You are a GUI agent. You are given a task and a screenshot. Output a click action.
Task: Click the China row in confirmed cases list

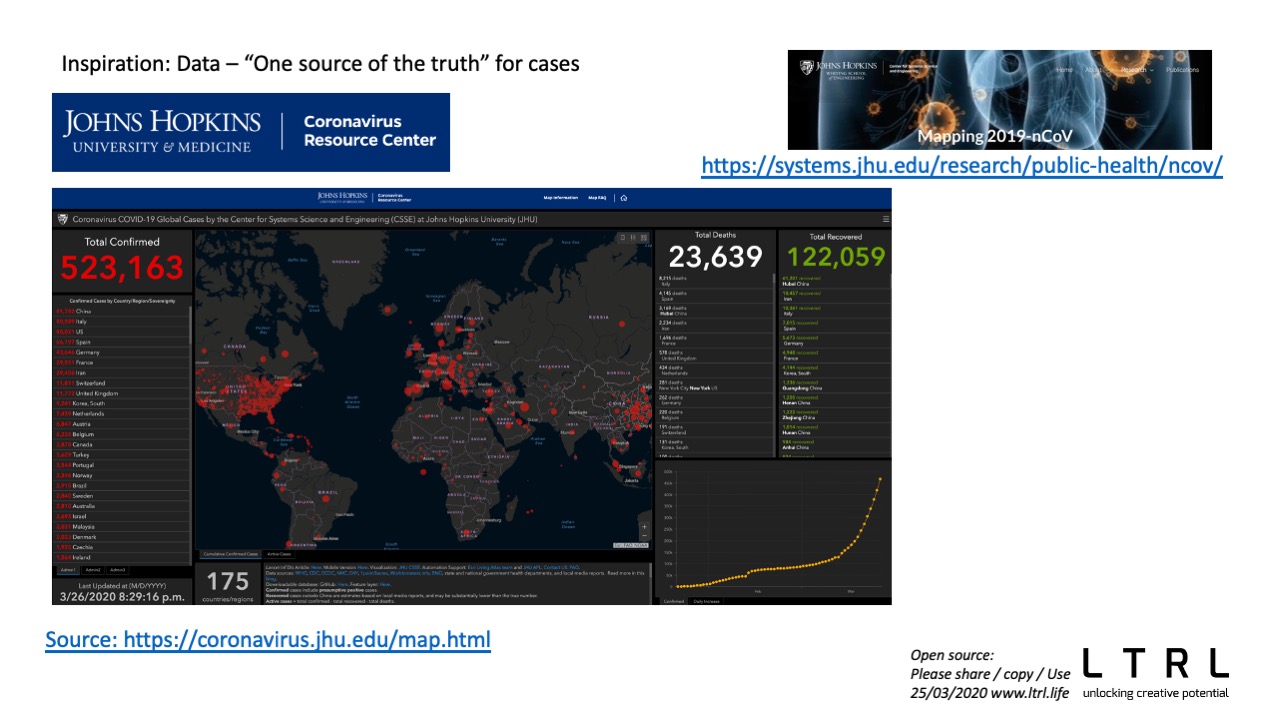point(120,311)
